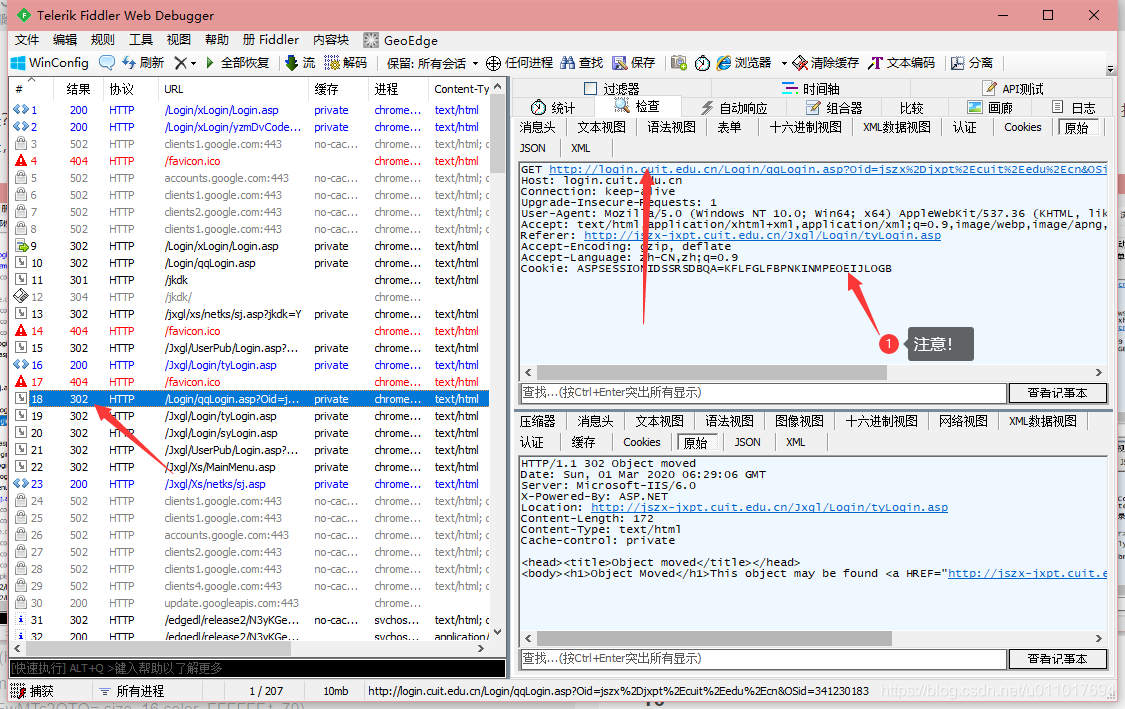This screenshot has height=709, width=1125.
Task: Click the response raw view horizontal scrollbar
Action: (715, 639)
